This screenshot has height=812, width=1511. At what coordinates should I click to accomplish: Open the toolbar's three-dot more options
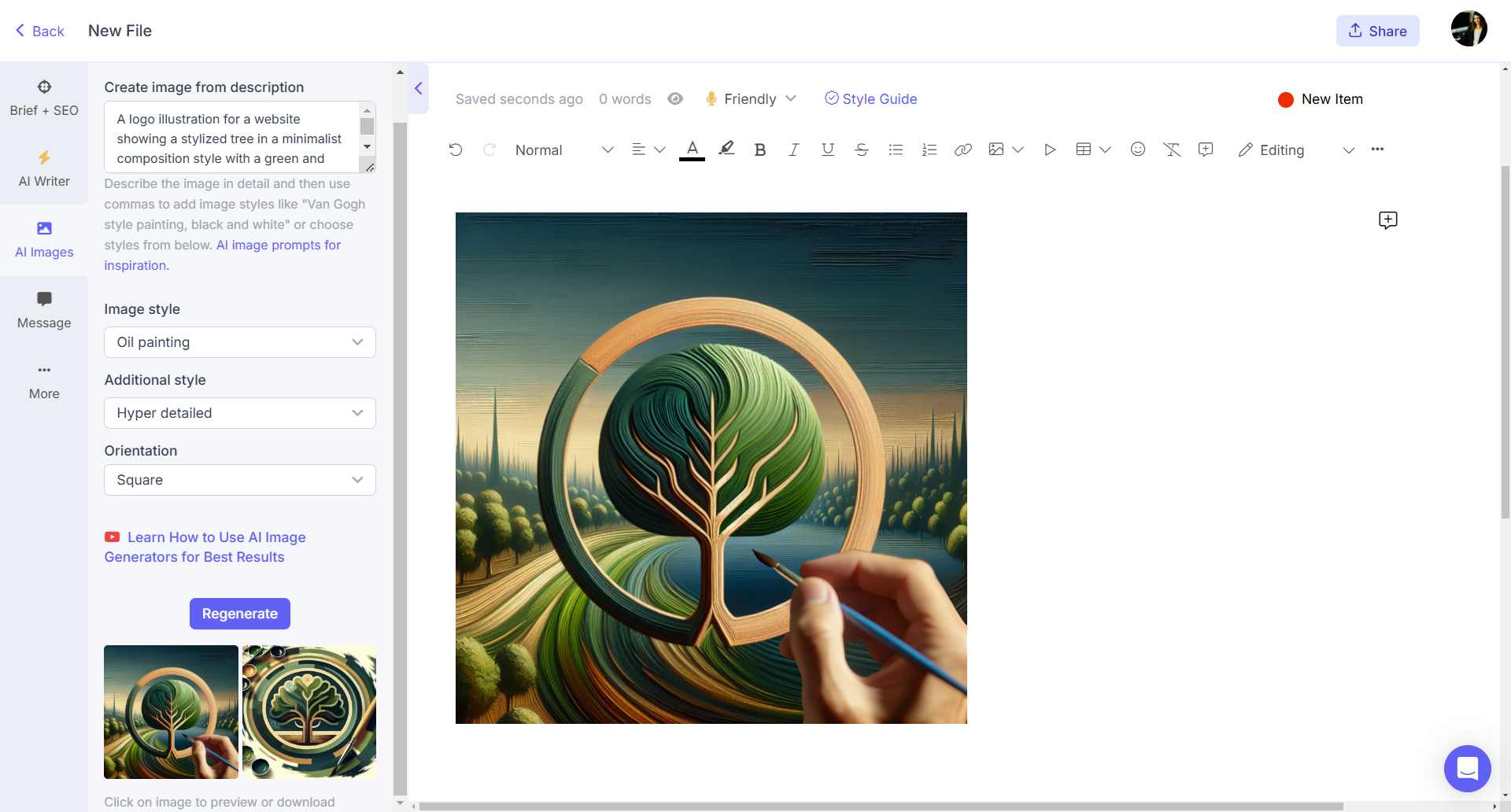(x=1376, y=149)
